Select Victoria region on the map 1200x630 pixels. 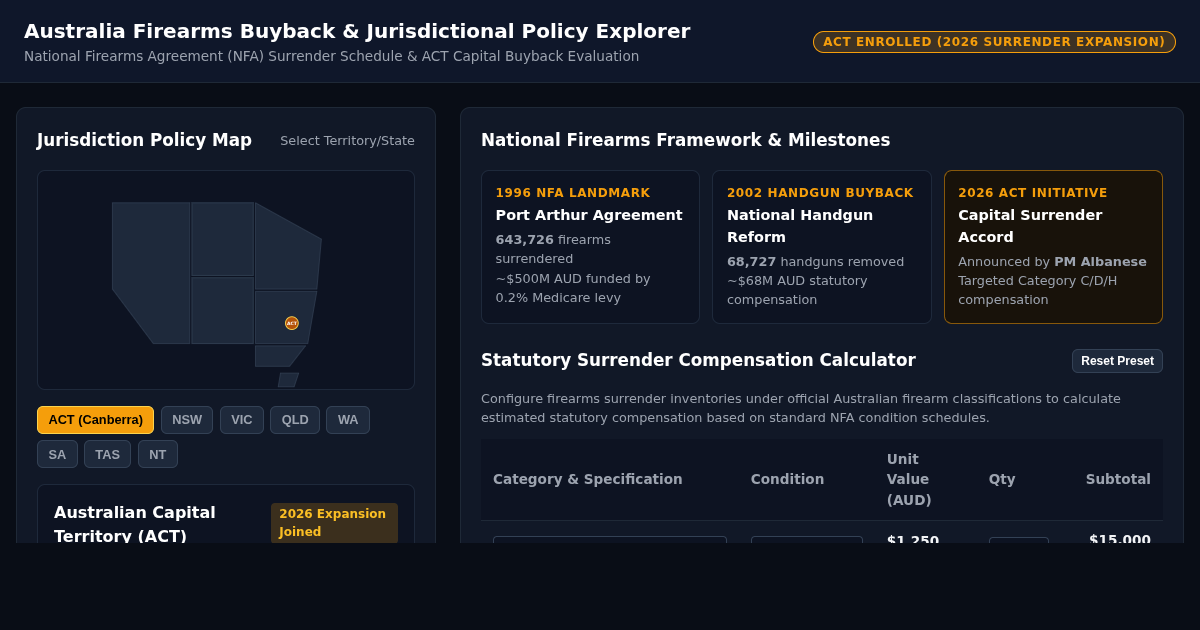278,356
